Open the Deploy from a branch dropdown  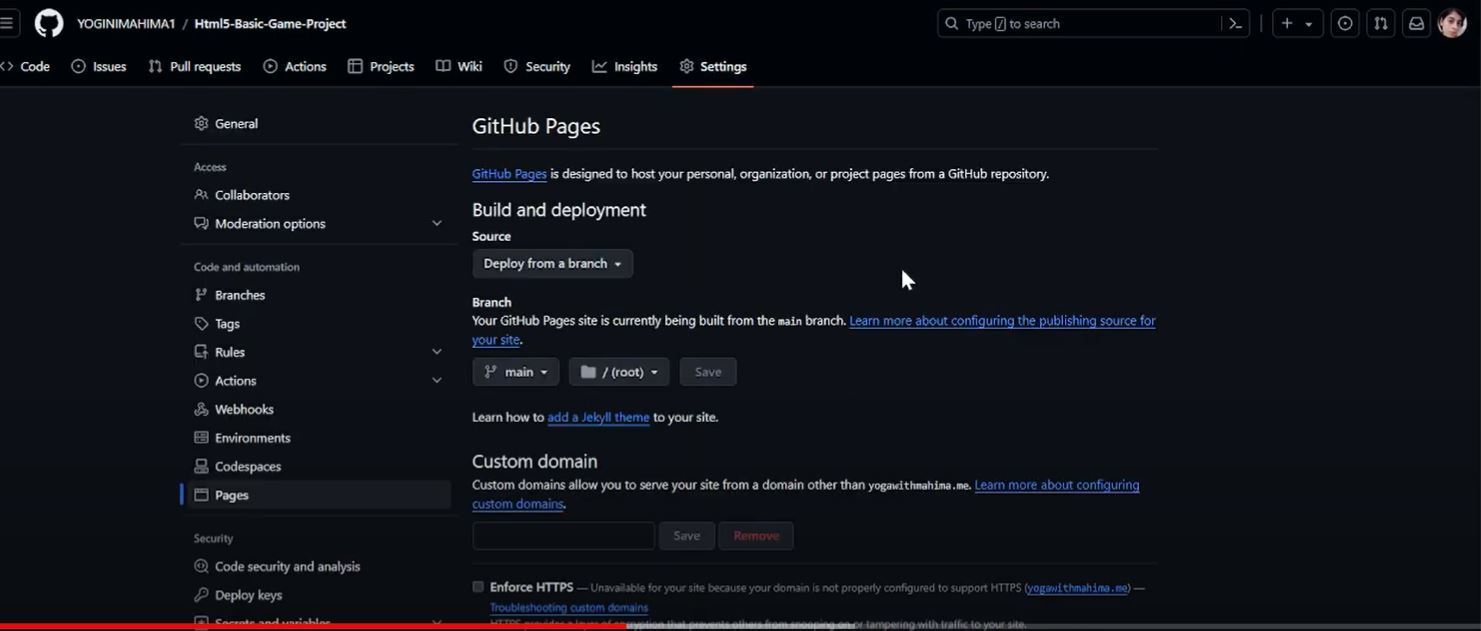tap(553, 264)
